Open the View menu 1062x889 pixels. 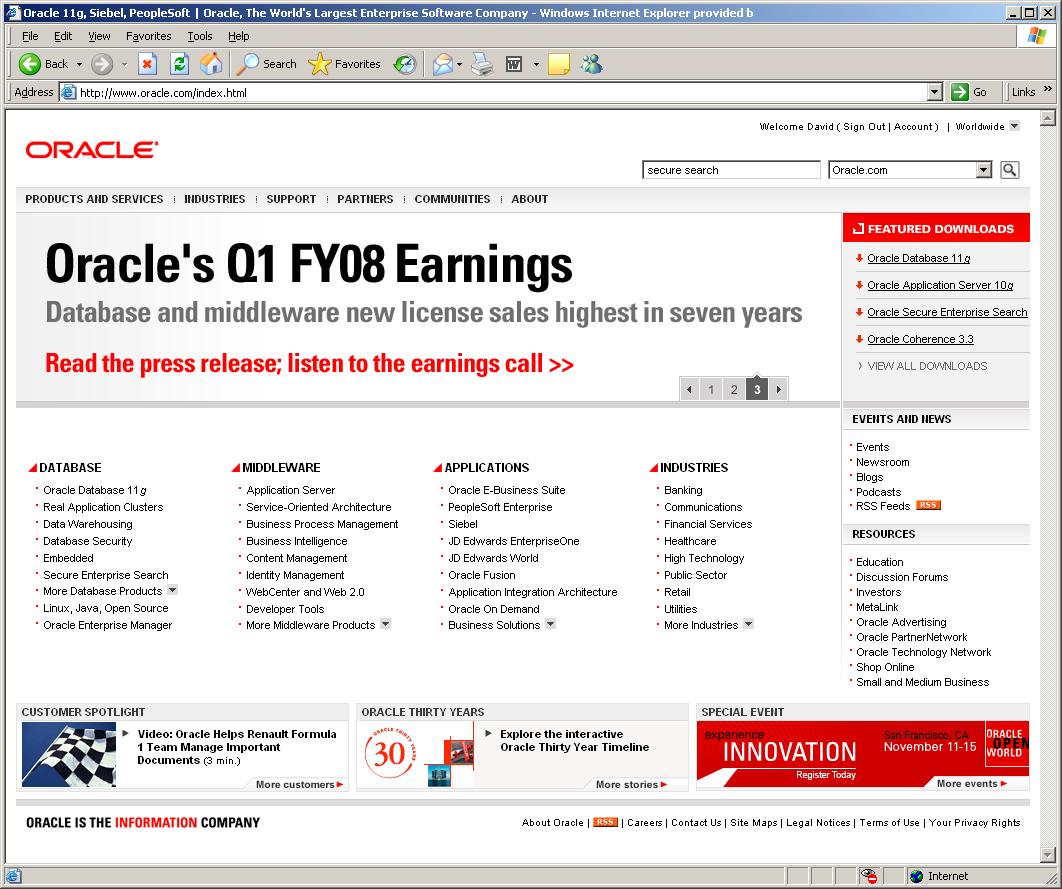pyautogui.click(x=99, y=36)
